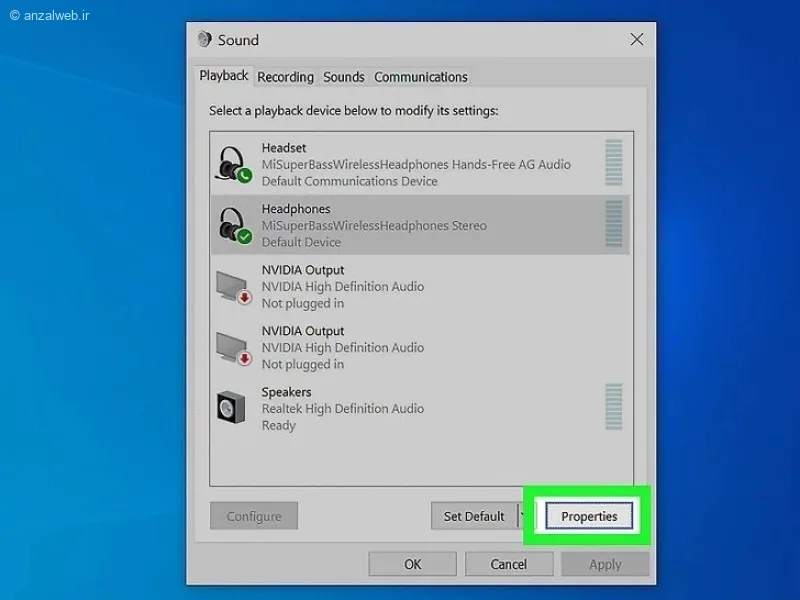Screen dimensions: 800x600
Task: Open the Recording tab
Action: (x=285, y=77)
